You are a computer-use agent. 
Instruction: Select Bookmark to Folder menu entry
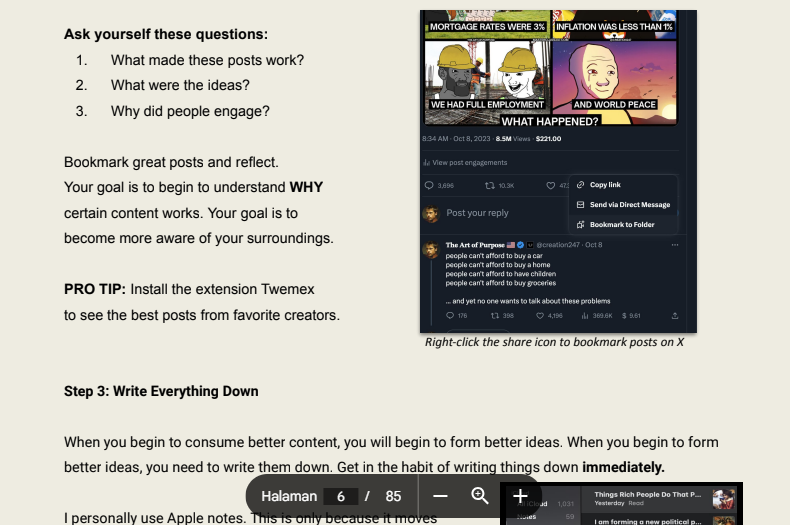coord(621,225)
